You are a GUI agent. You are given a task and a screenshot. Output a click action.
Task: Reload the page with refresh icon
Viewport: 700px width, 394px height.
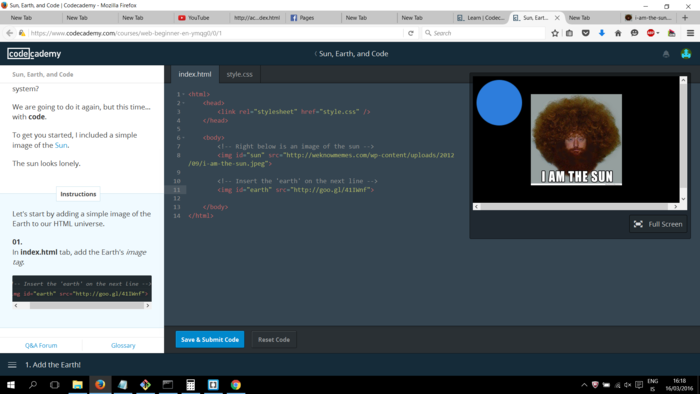click(x=411, y=33)
